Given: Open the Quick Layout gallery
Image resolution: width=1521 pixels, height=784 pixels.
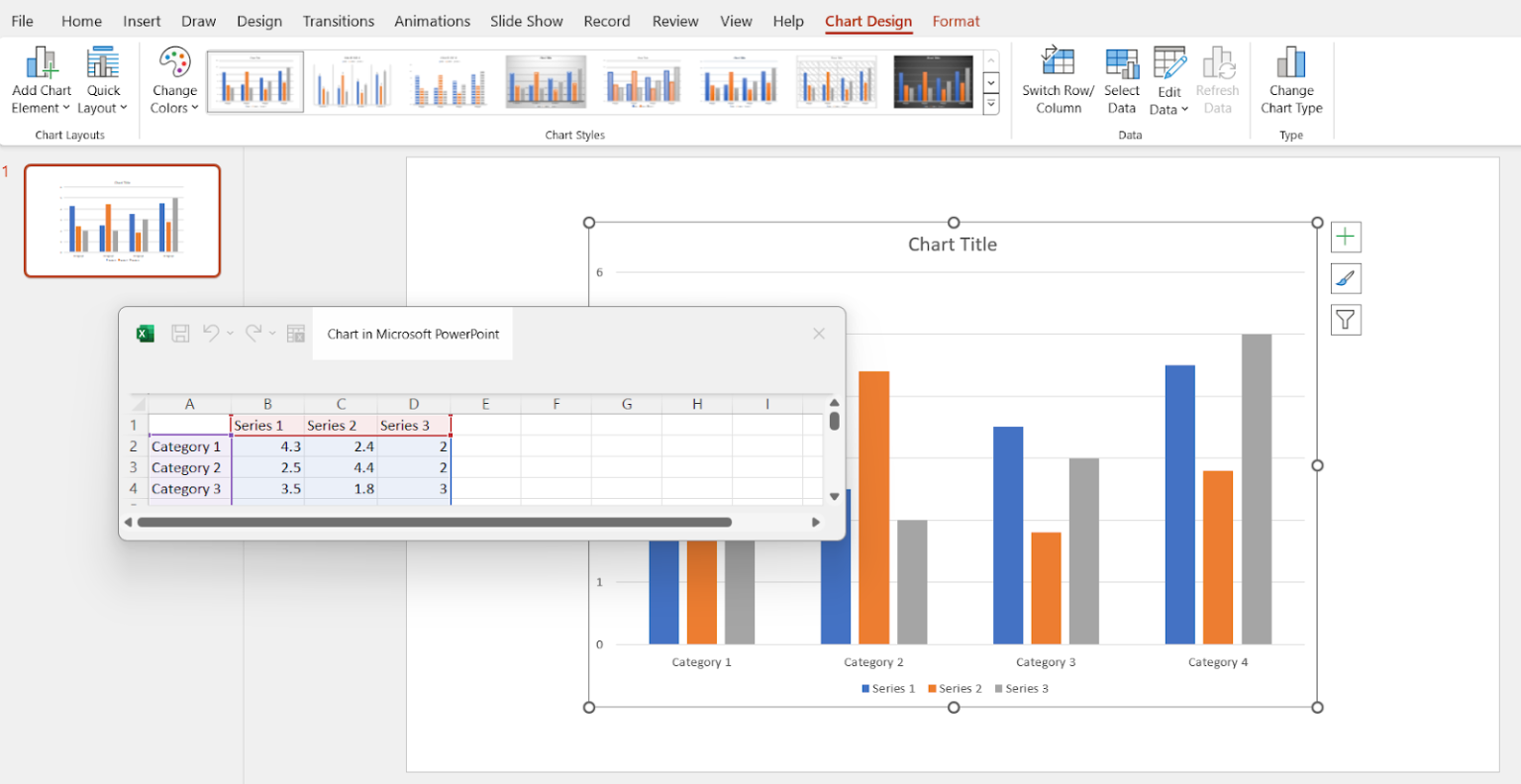Looking at the screenshot, I should click(102, 79).
